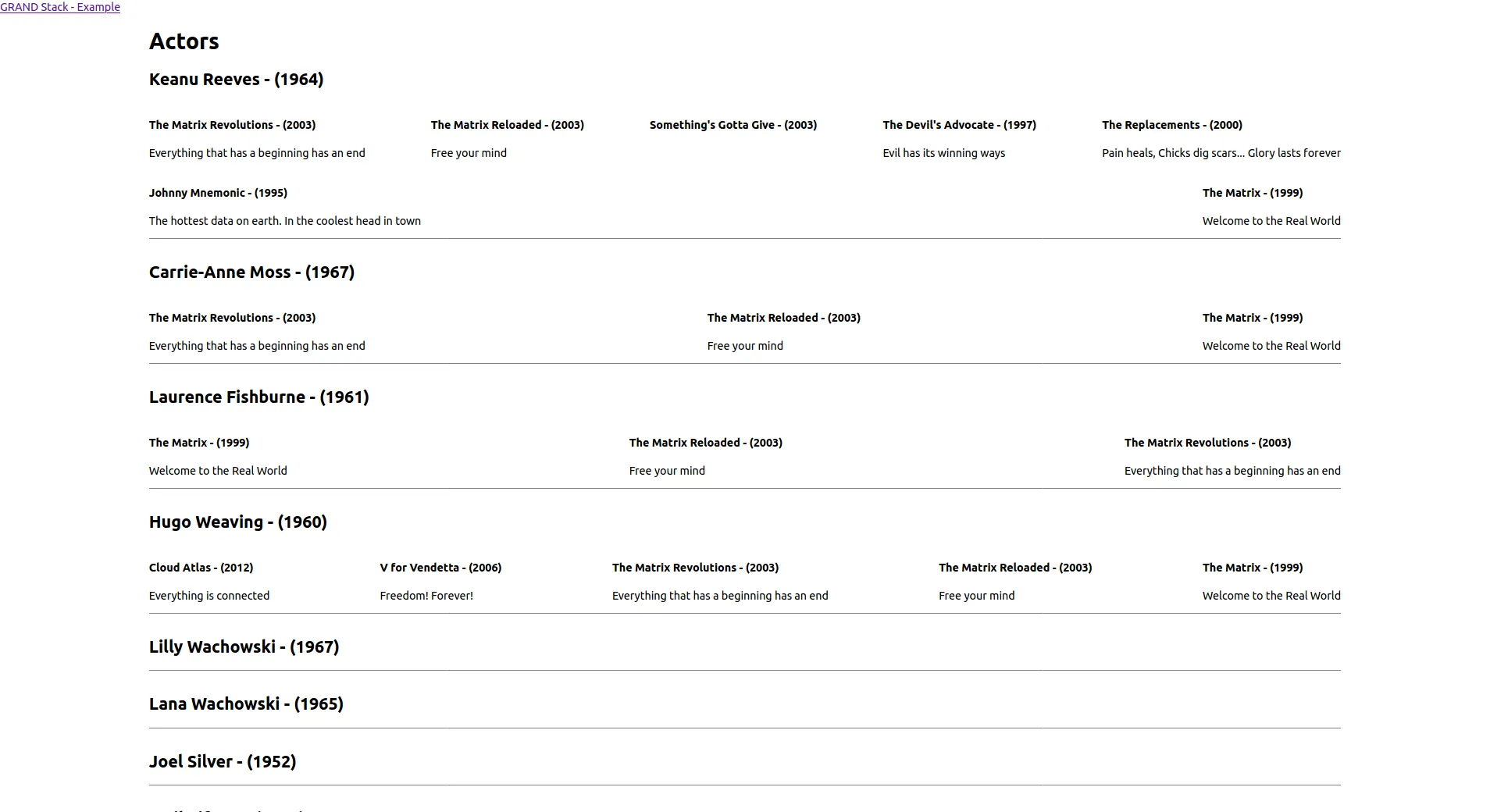Select the 'Freedom! Forever!' tagline

[x=426, y=596]
